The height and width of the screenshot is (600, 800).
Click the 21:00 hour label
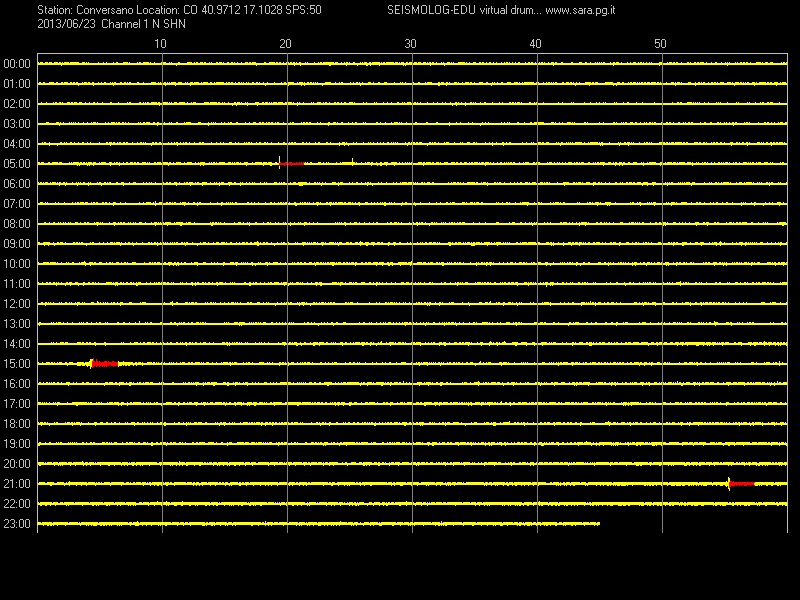(x=17, y=484)
